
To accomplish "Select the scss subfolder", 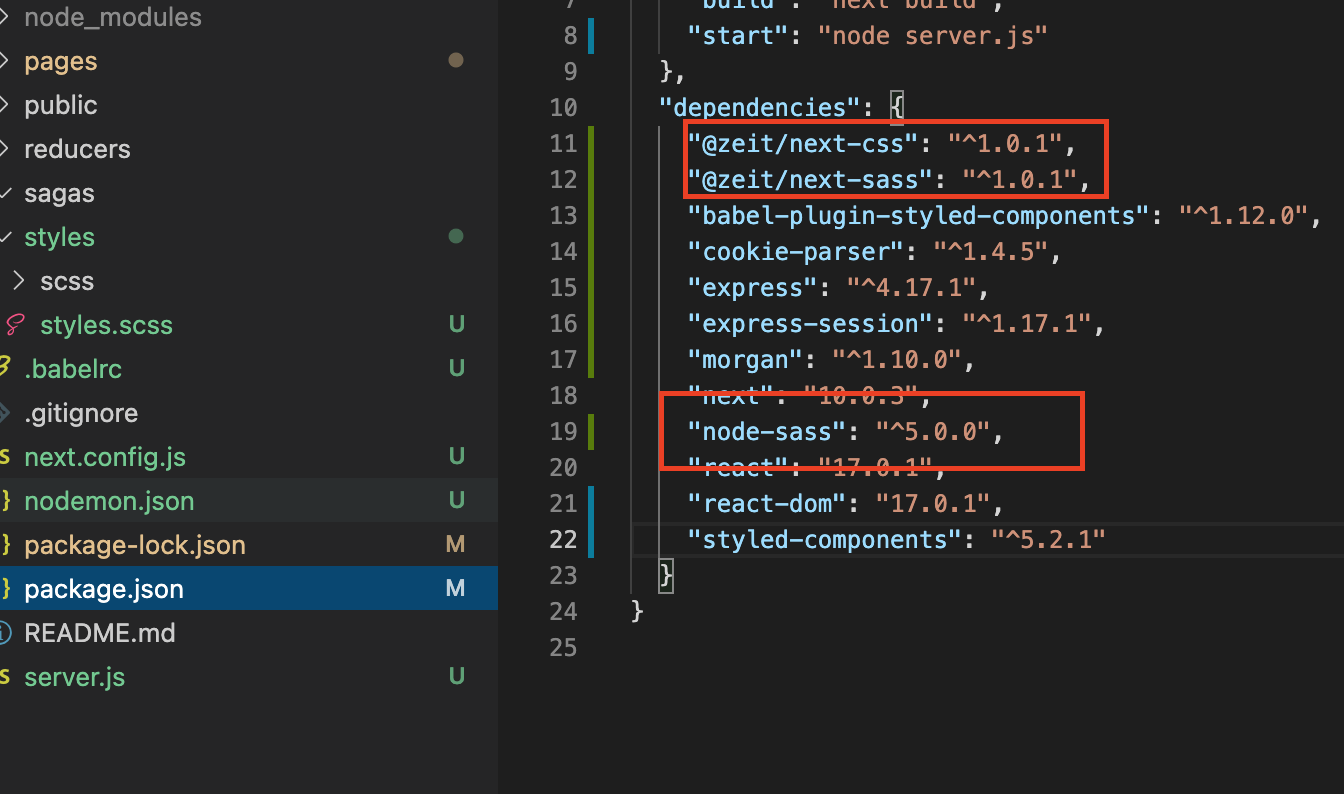I will pos(249,281).
